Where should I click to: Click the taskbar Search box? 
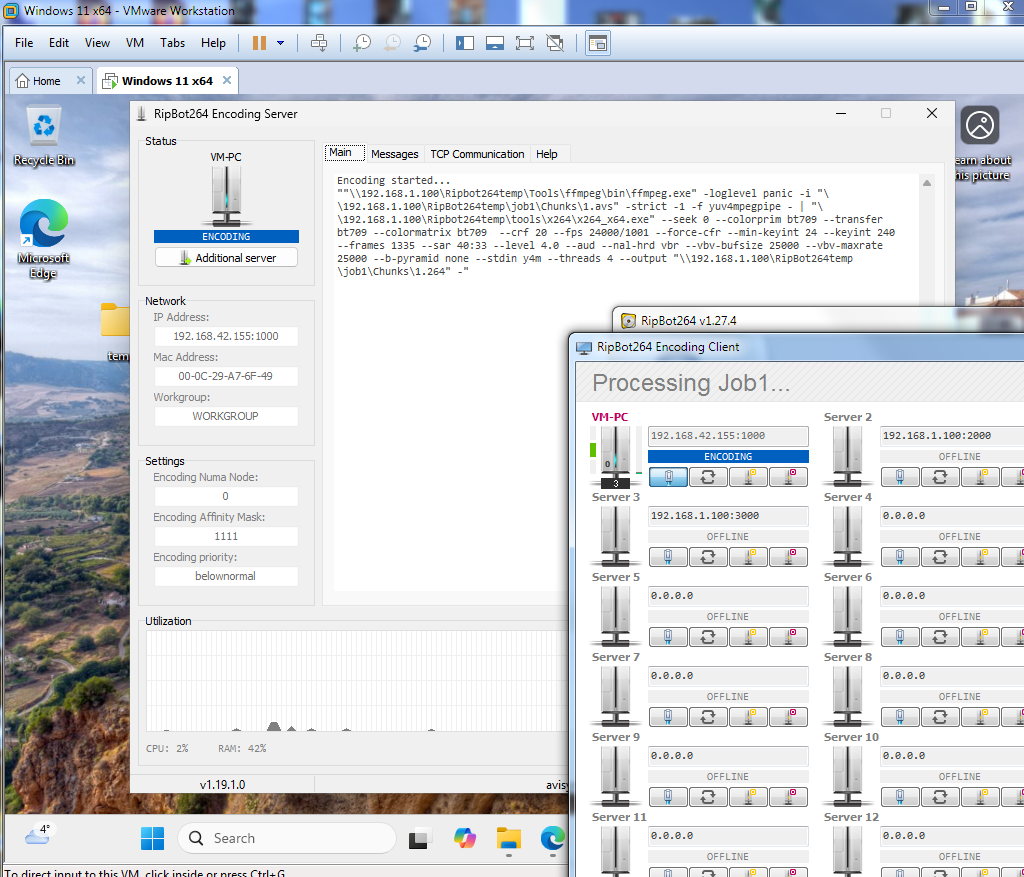[287, 838]
